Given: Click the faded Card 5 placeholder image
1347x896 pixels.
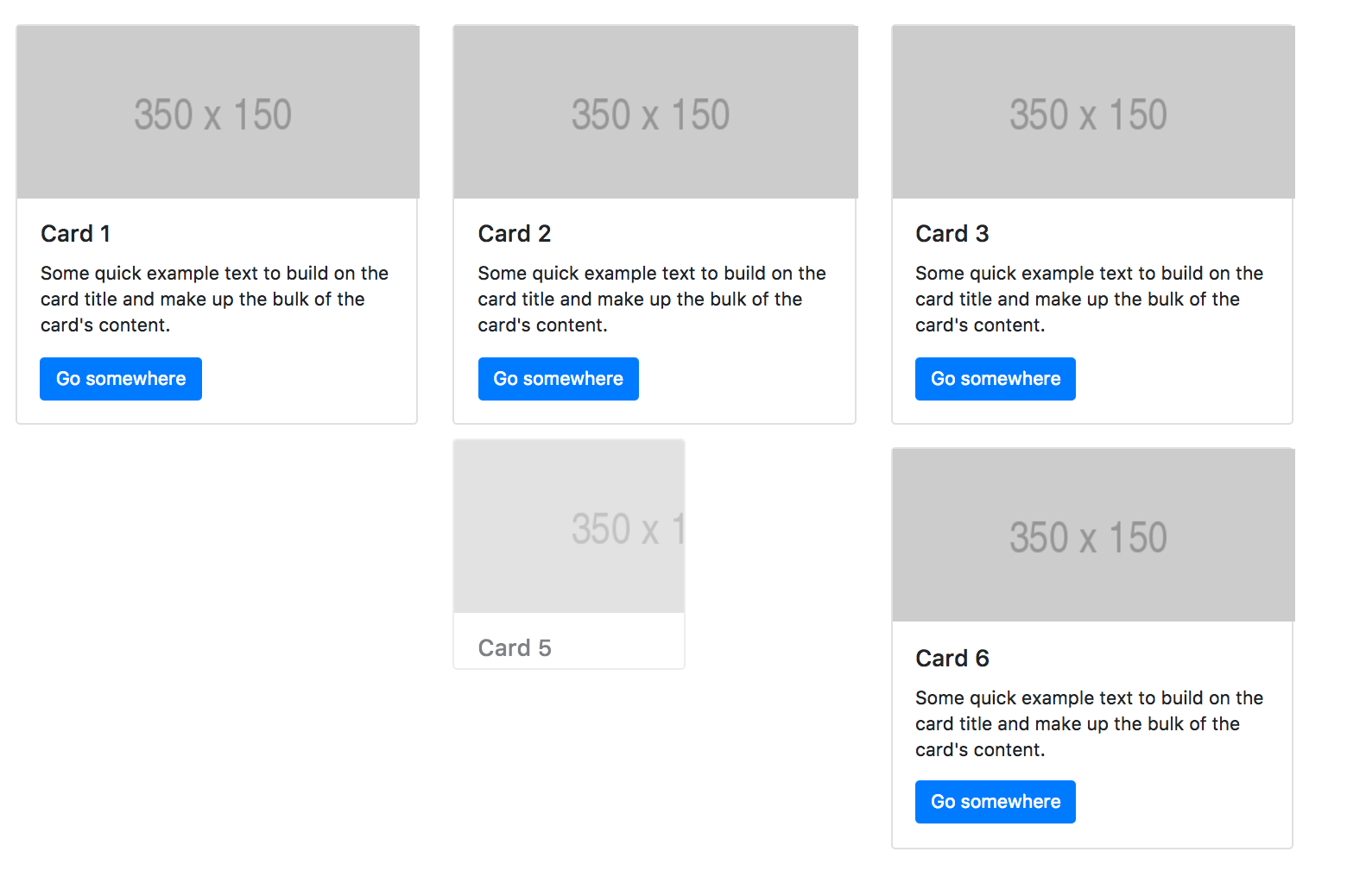Looking at the screenshot, I should pos(569,527).
